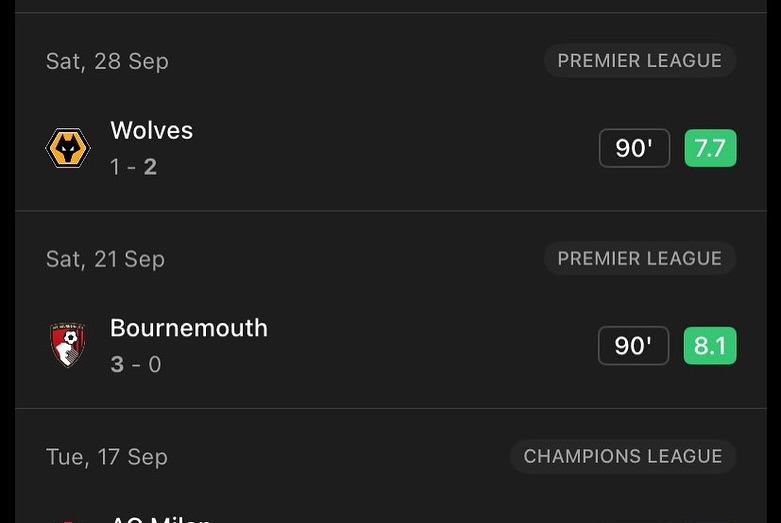Open the 8.1 match rating badge
Viewport: 781px width, 523px height.
pos(710,346)
